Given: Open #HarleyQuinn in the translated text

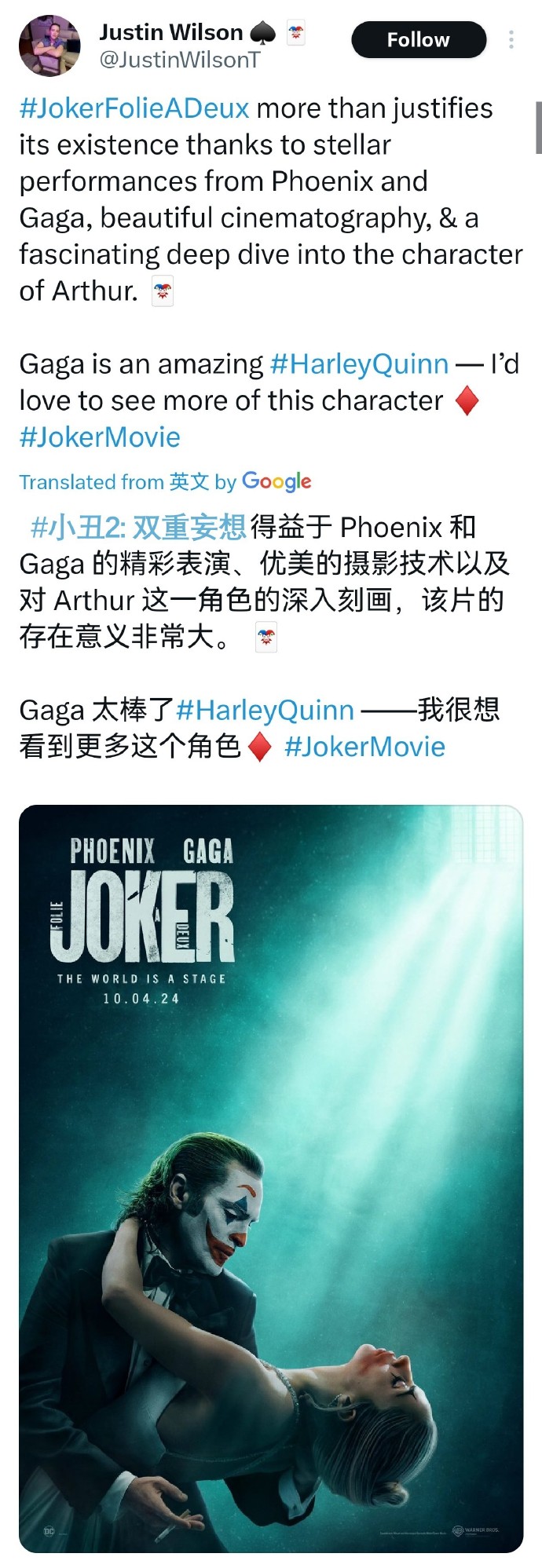Looking at the screenshot, I should pos(266,711).
